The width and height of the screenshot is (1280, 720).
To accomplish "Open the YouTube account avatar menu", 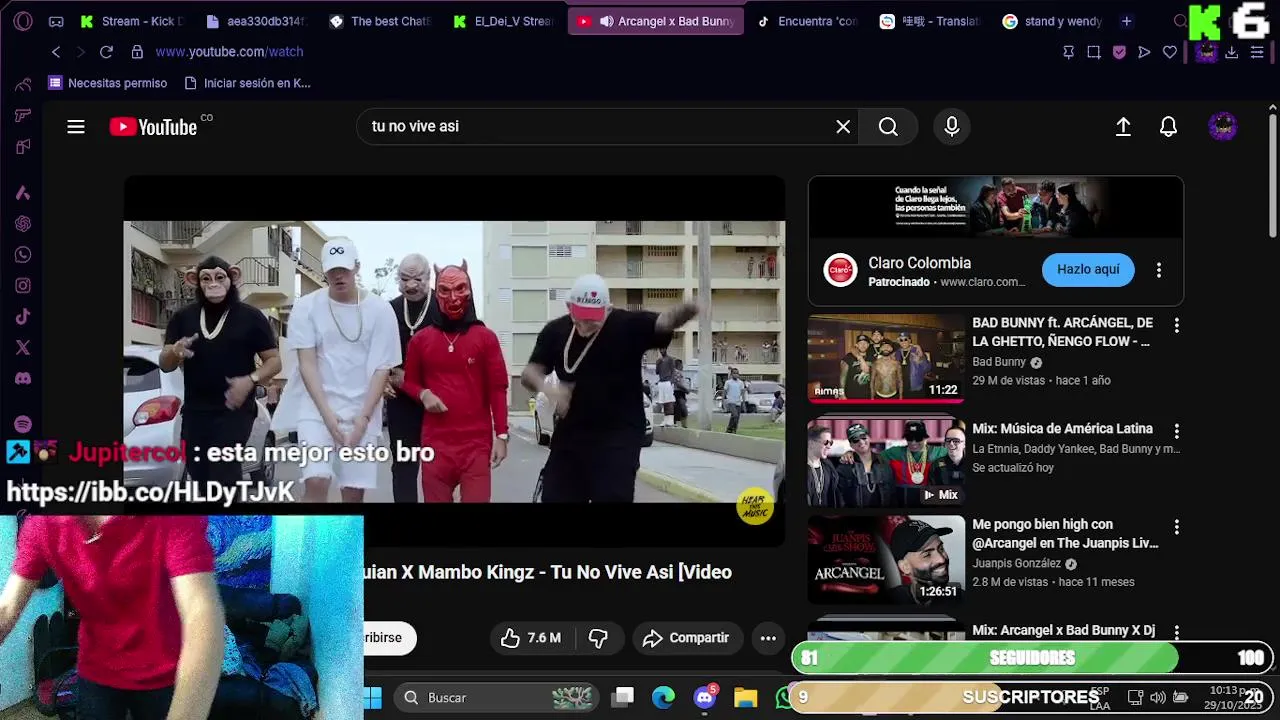I will (1222, 127).
